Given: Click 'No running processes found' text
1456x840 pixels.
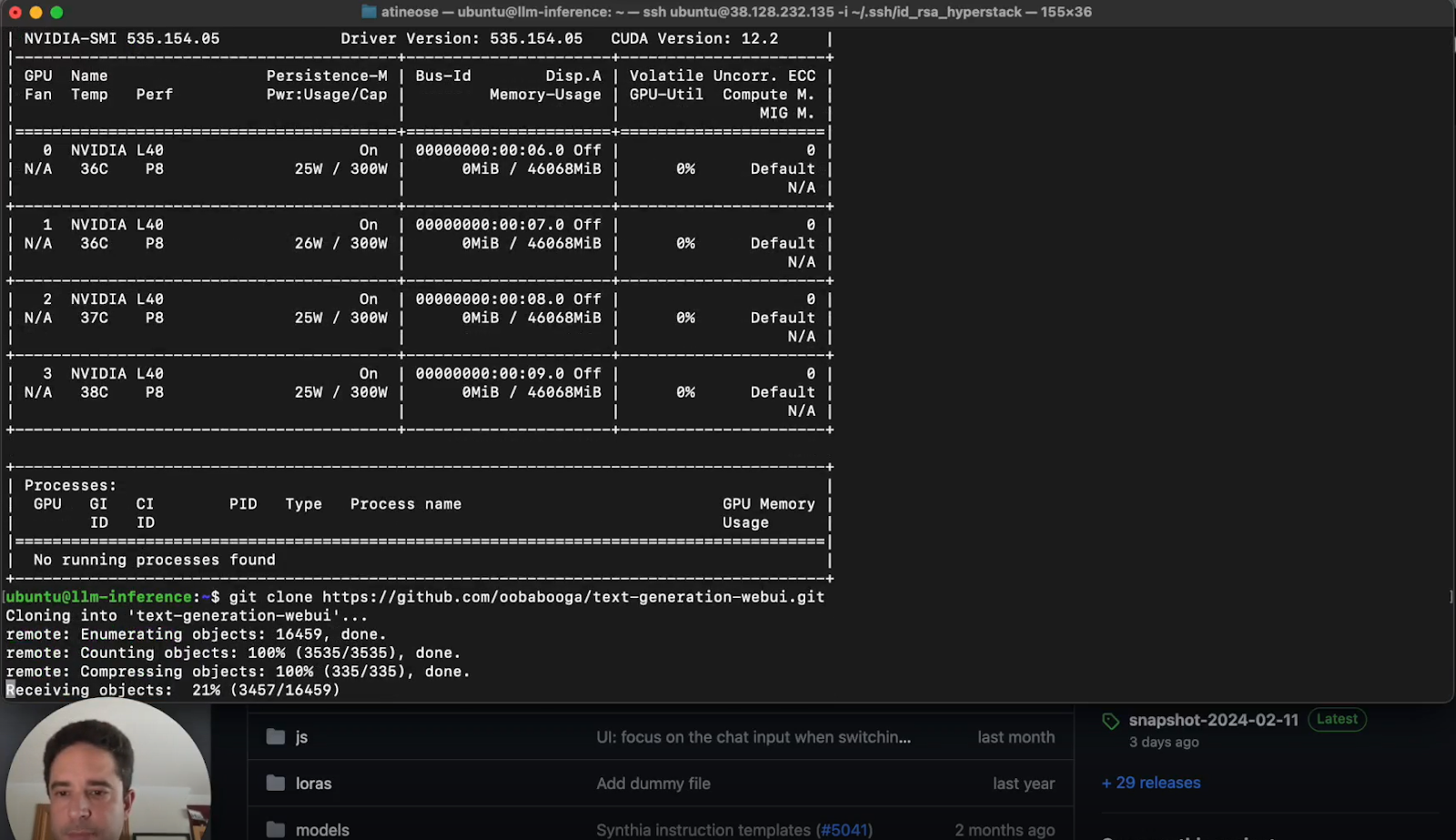Looking at the screenshot, I should pyautogui.click(x=155, y=560).
